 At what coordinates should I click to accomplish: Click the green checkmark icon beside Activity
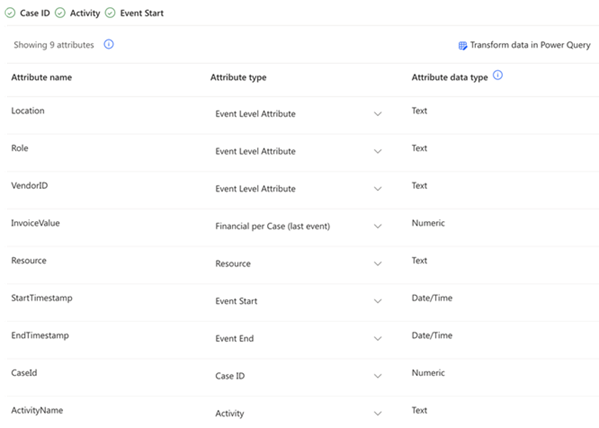pyautogui.click(x=60, y=13)
